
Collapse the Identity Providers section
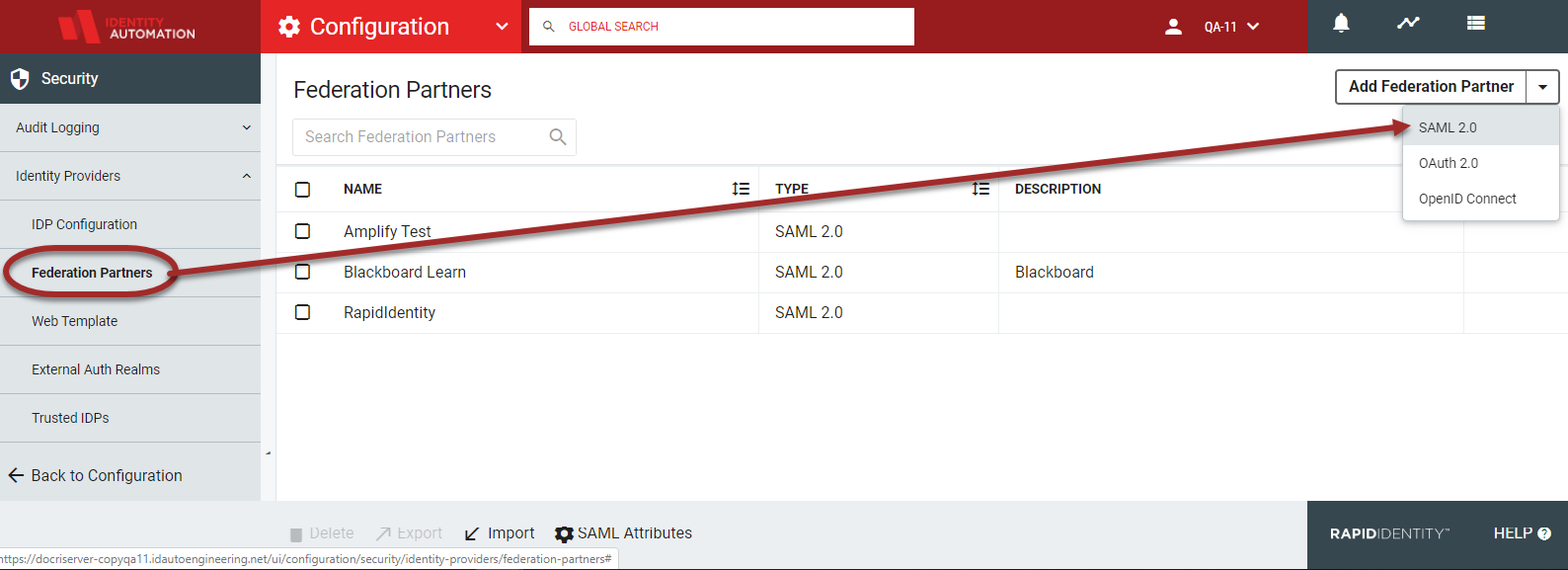(x=130, y=176)
